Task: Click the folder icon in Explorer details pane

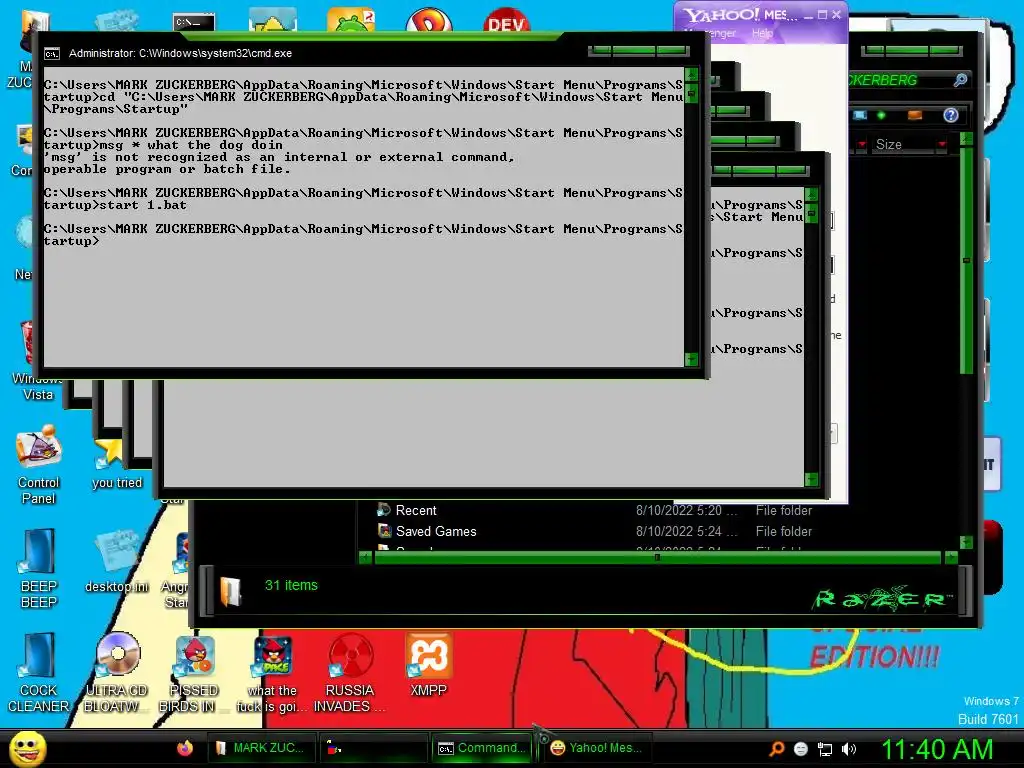Action: click(x=231, y=592)
